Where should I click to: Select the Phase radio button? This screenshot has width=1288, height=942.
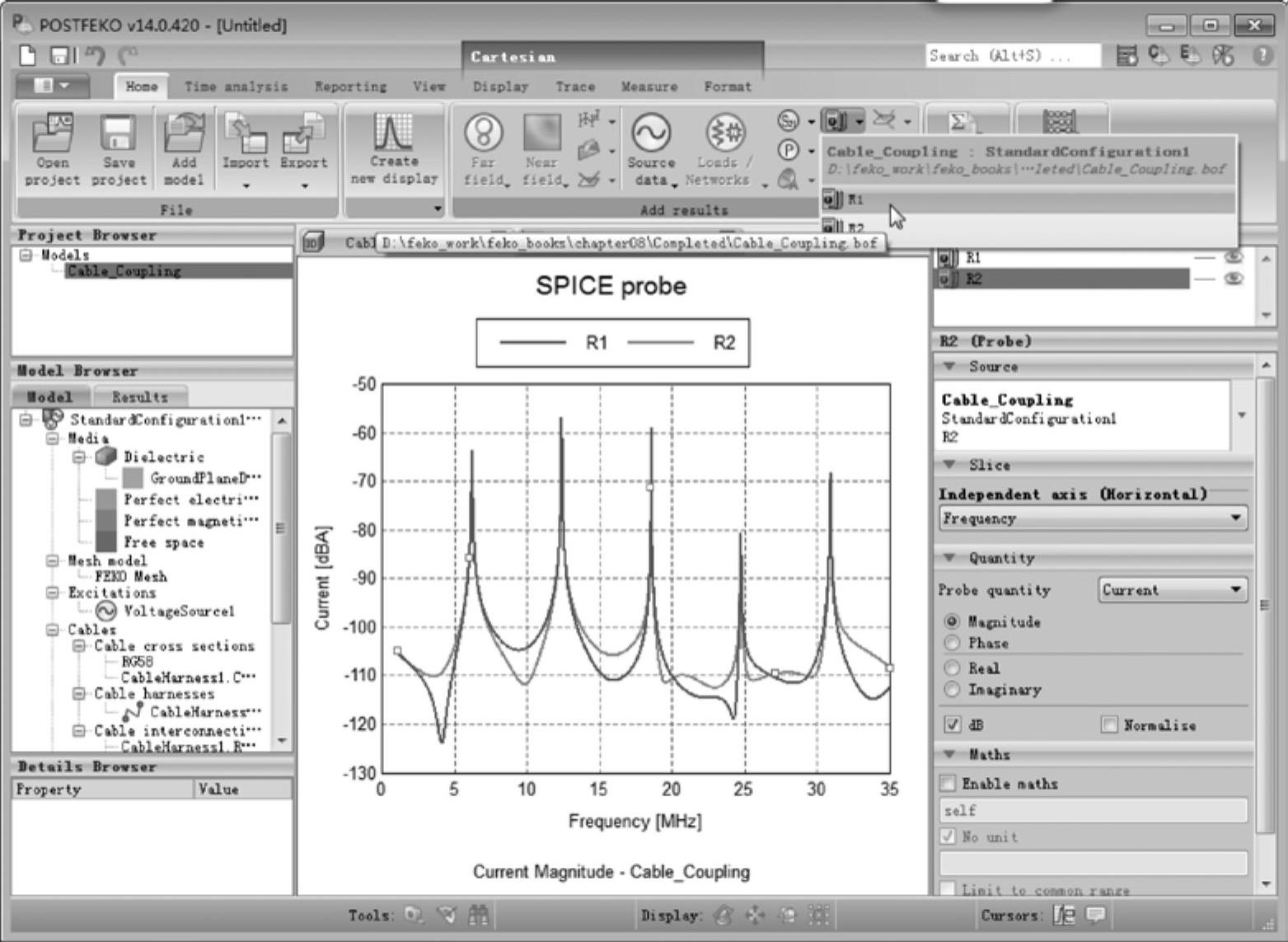pyautogui.click(x=952, y=643)
